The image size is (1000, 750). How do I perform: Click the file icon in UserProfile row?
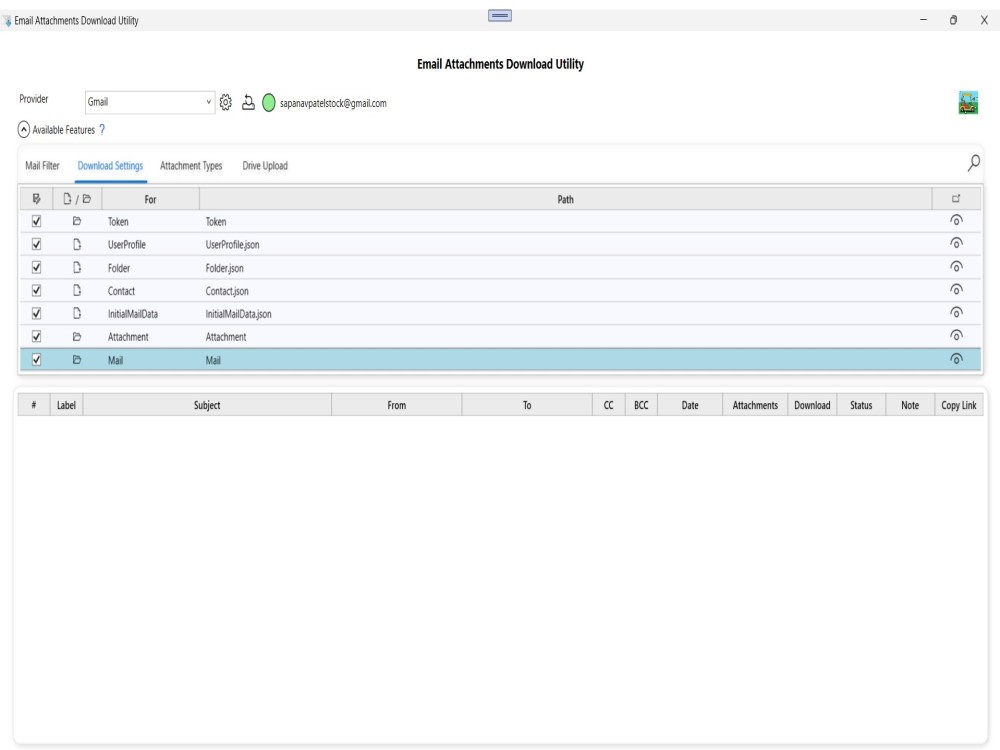coord(77,244)
